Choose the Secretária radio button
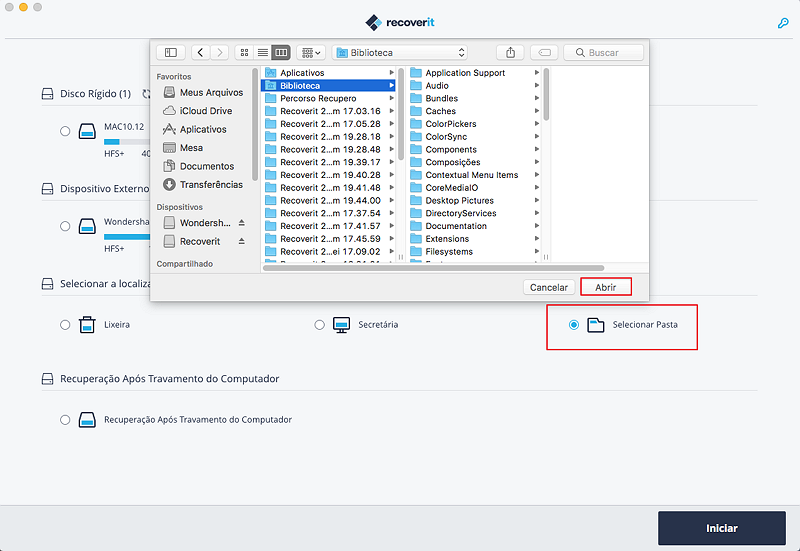Screen dimensions: 800x551 pyautogui.click(x=319, y=324)
